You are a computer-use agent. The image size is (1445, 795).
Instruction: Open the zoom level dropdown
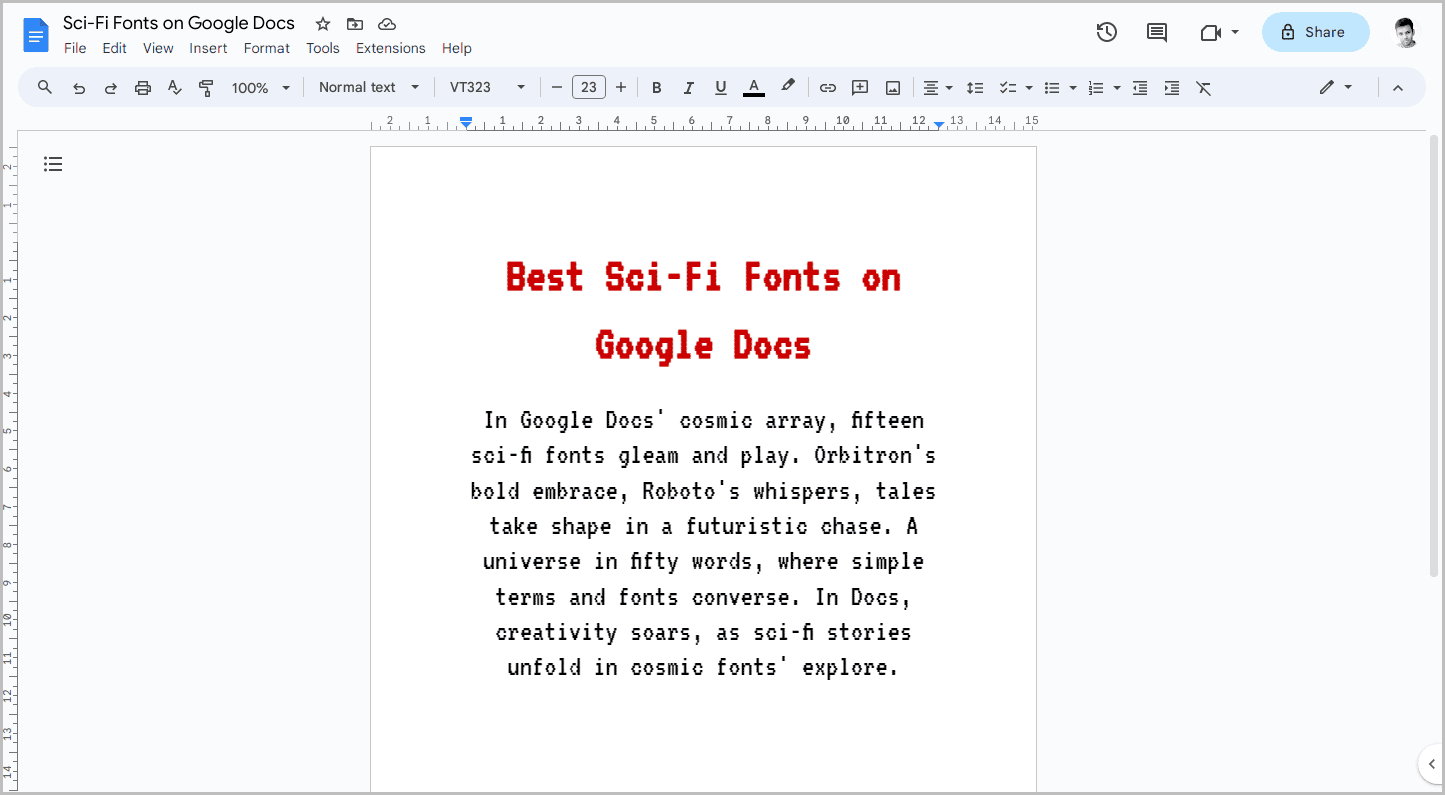point(259,87)
